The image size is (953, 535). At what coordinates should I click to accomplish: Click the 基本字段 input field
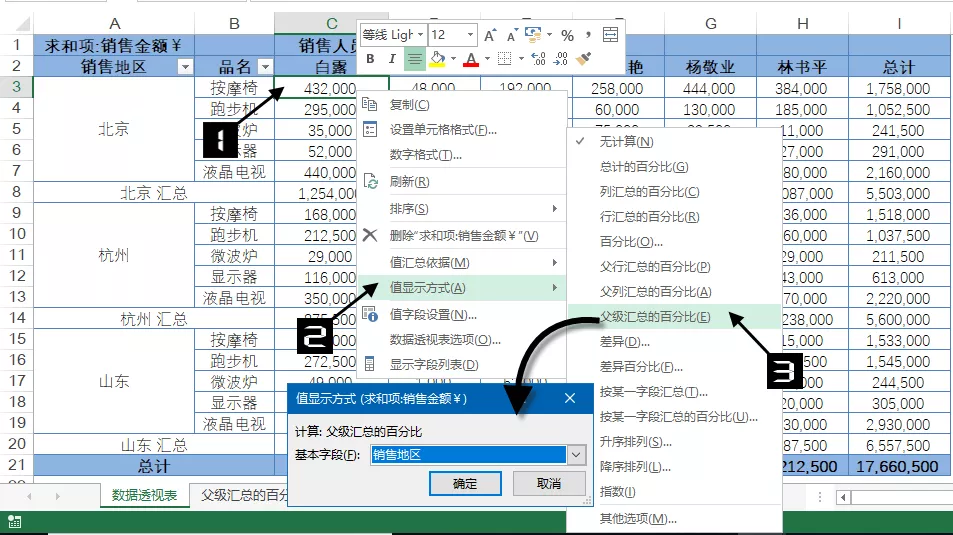point(469,455)
